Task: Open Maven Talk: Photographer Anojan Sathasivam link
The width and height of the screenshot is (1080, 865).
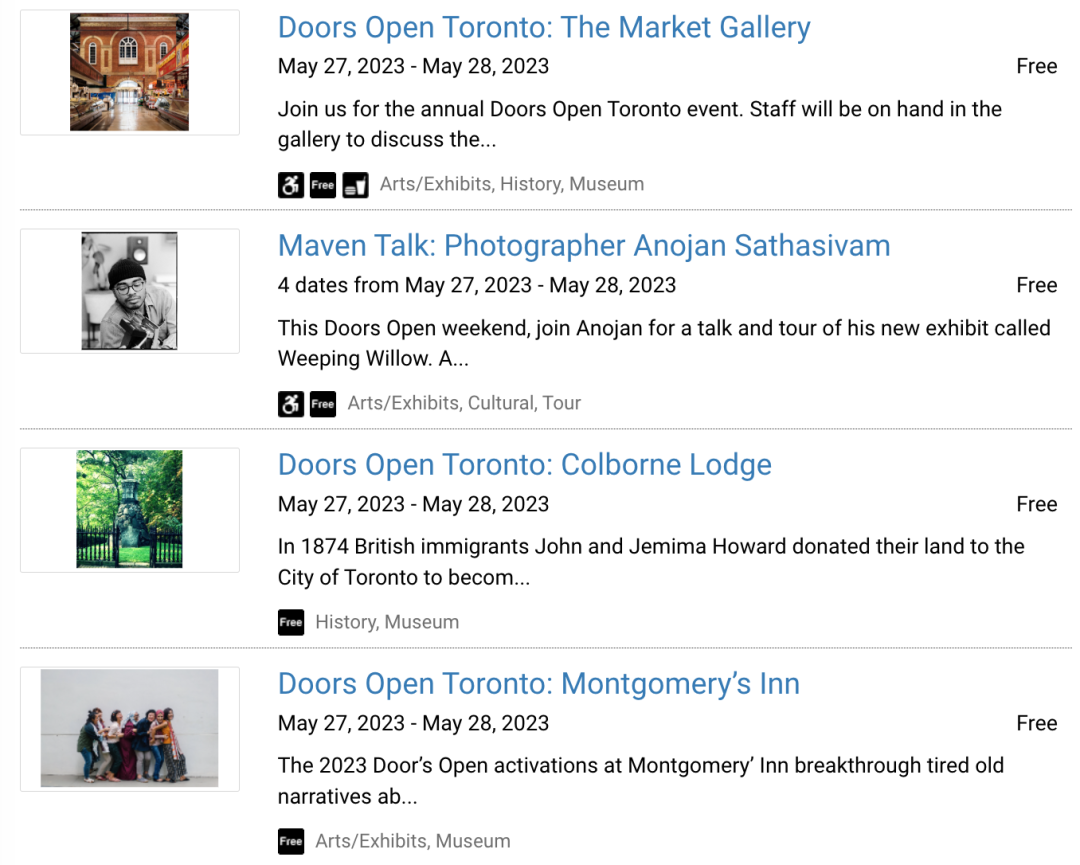Action: pyautogui.click(x=584, y=246)
